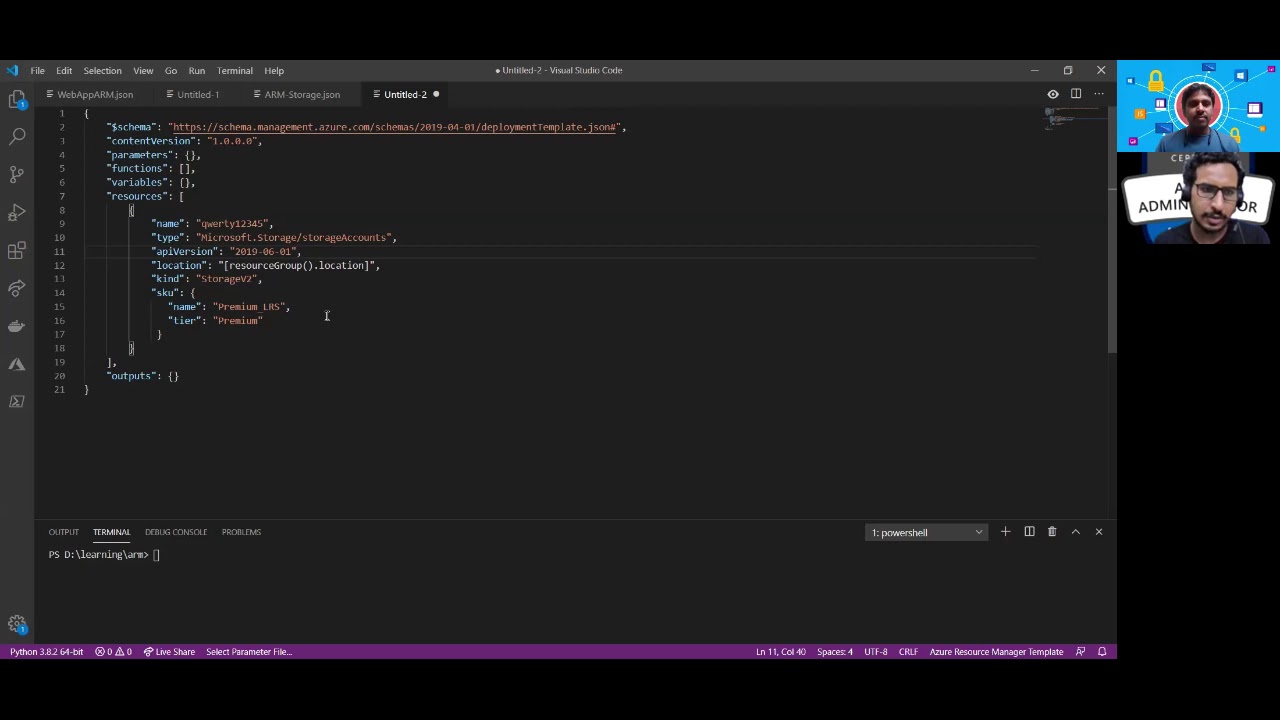Screen dimensions: 1280x720
Task: Open the Azure view in activity bar
Action: (x=17, y=364)
